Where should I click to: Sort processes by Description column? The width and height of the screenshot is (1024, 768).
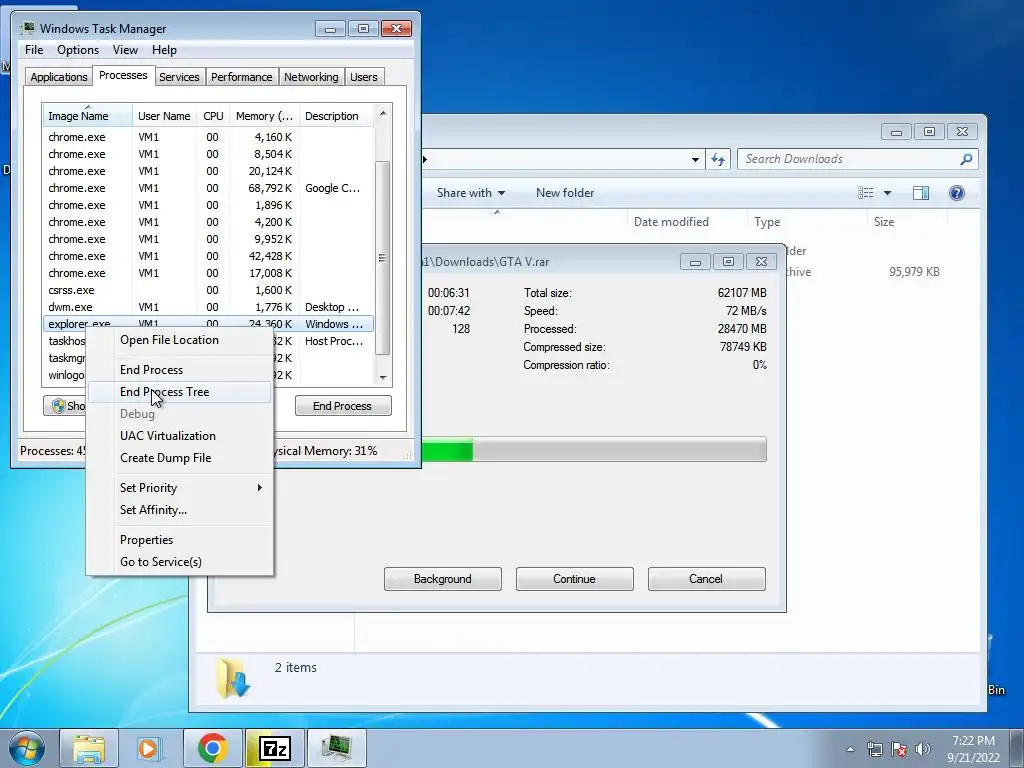[336, 116]
